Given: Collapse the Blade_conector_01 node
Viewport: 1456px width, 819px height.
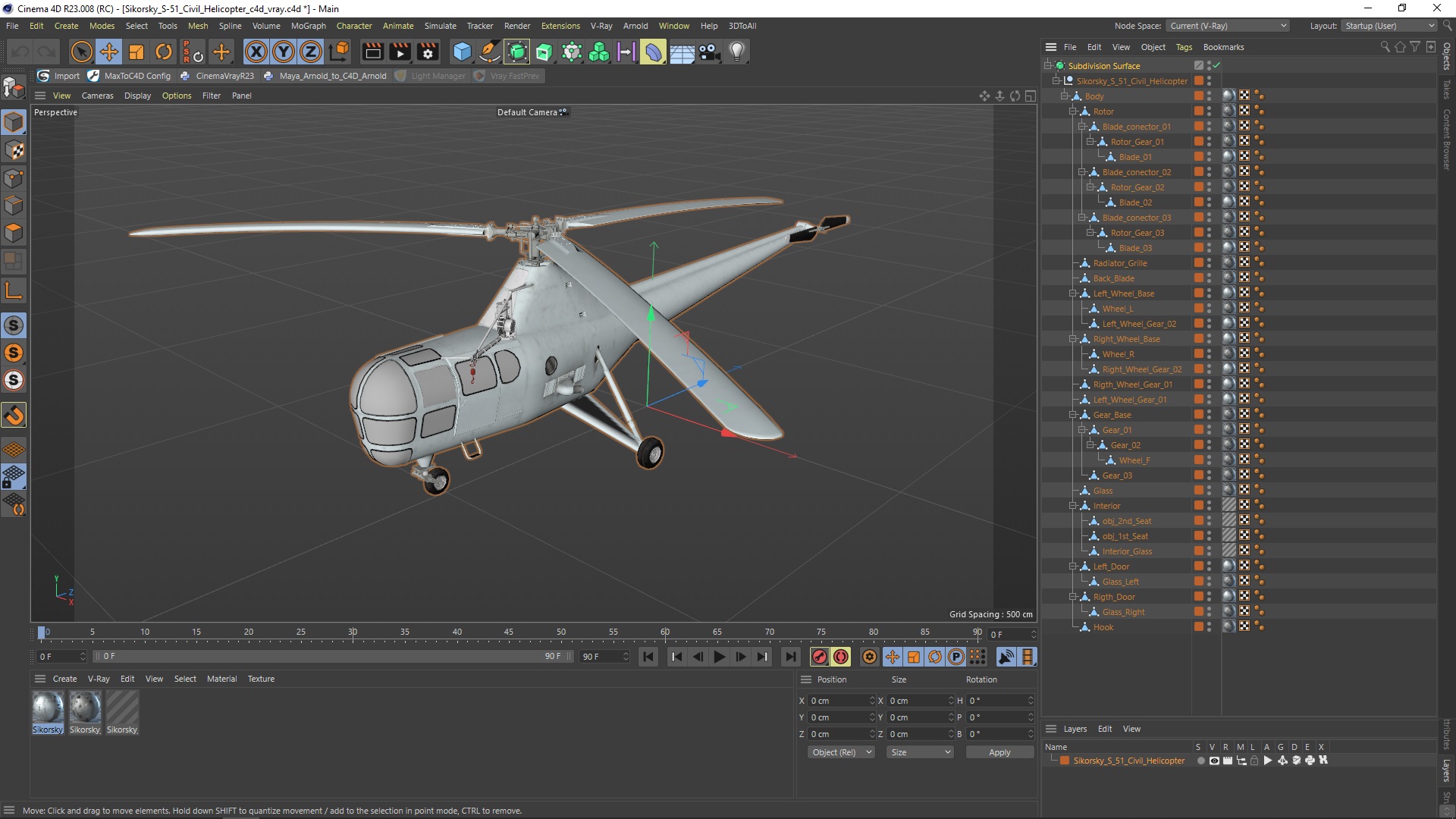Looking at the screenshot, I should [x=1082, y=127].
